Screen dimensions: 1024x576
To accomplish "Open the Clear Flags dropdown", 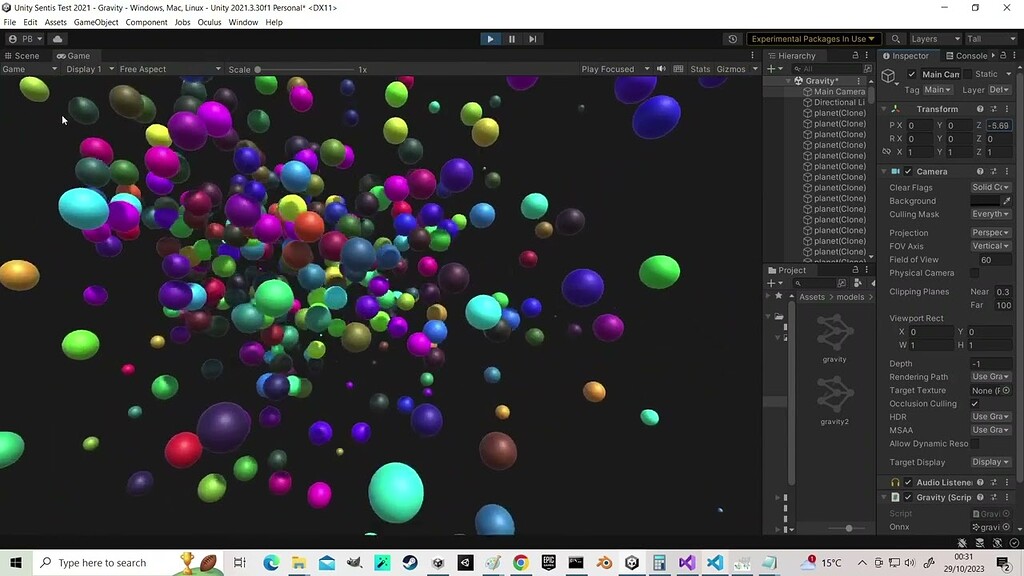I will pyautogui.click(x=989, y=187).
